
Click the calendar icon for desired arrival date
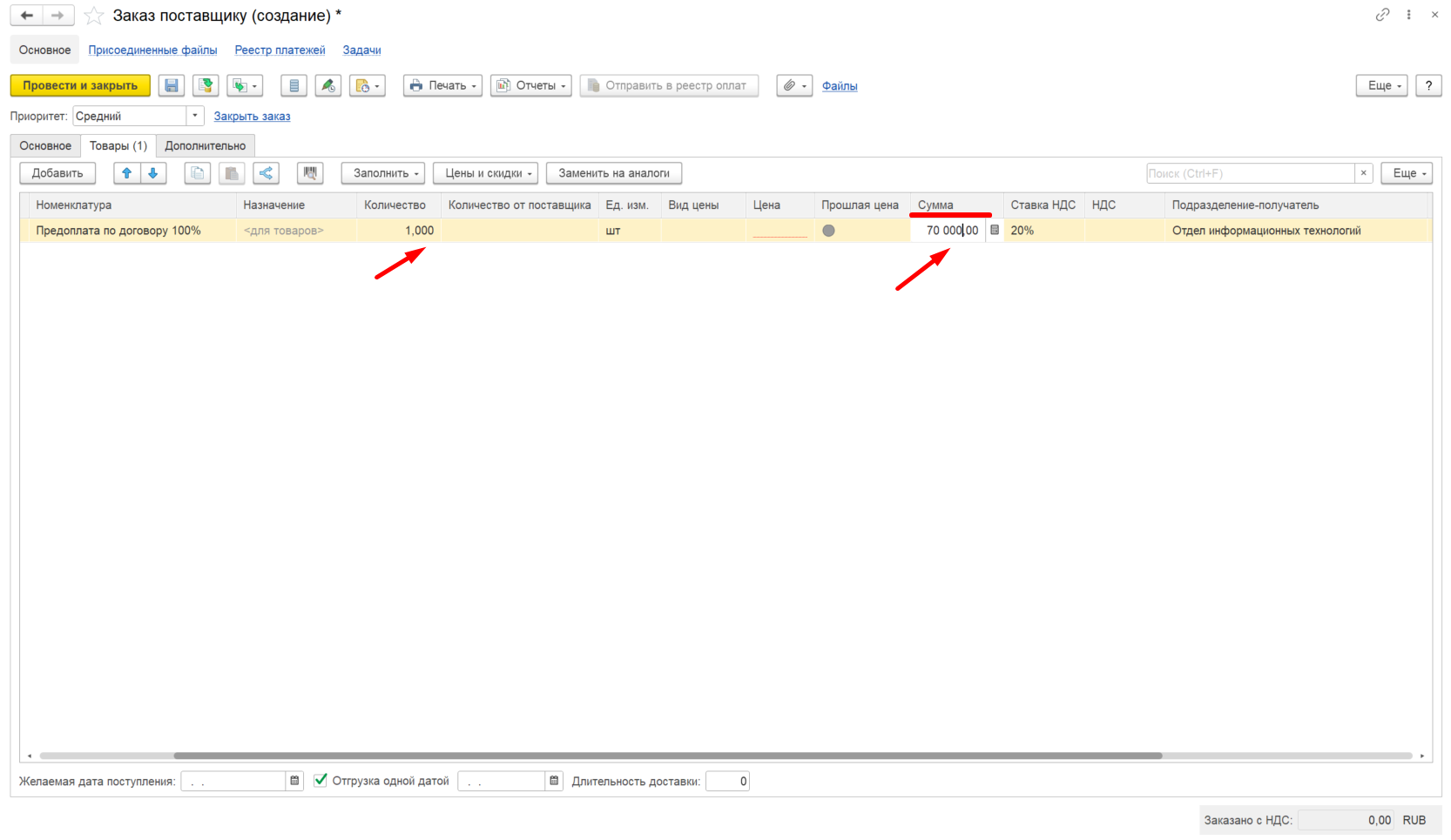[x=294, y=781]
